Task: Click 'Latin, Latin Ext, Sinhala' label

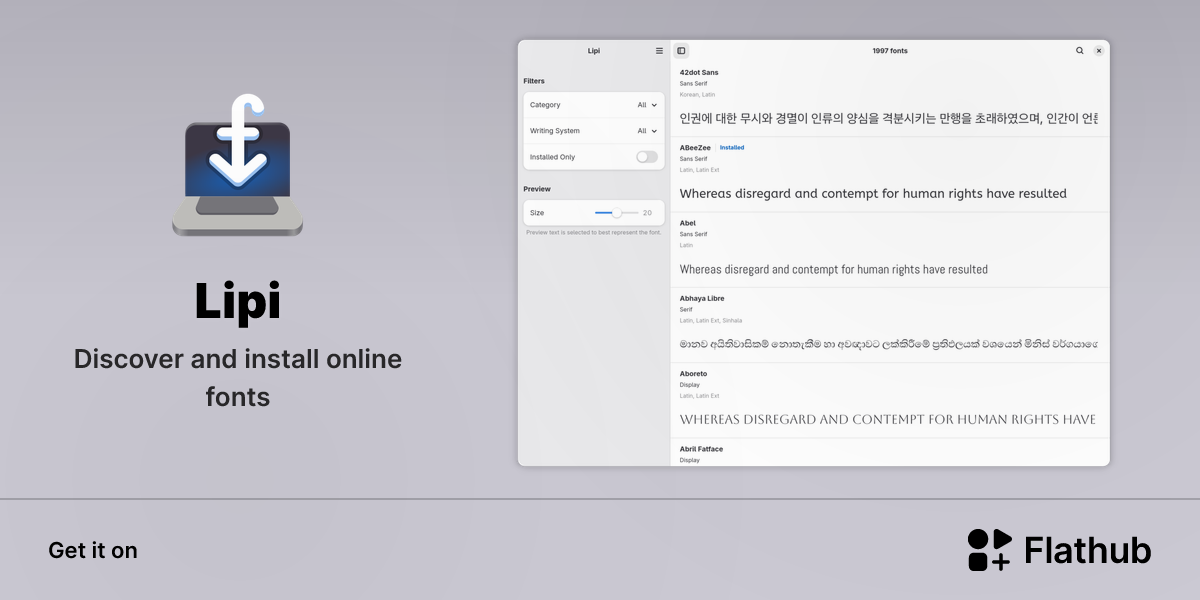Action: coord(711,321)
